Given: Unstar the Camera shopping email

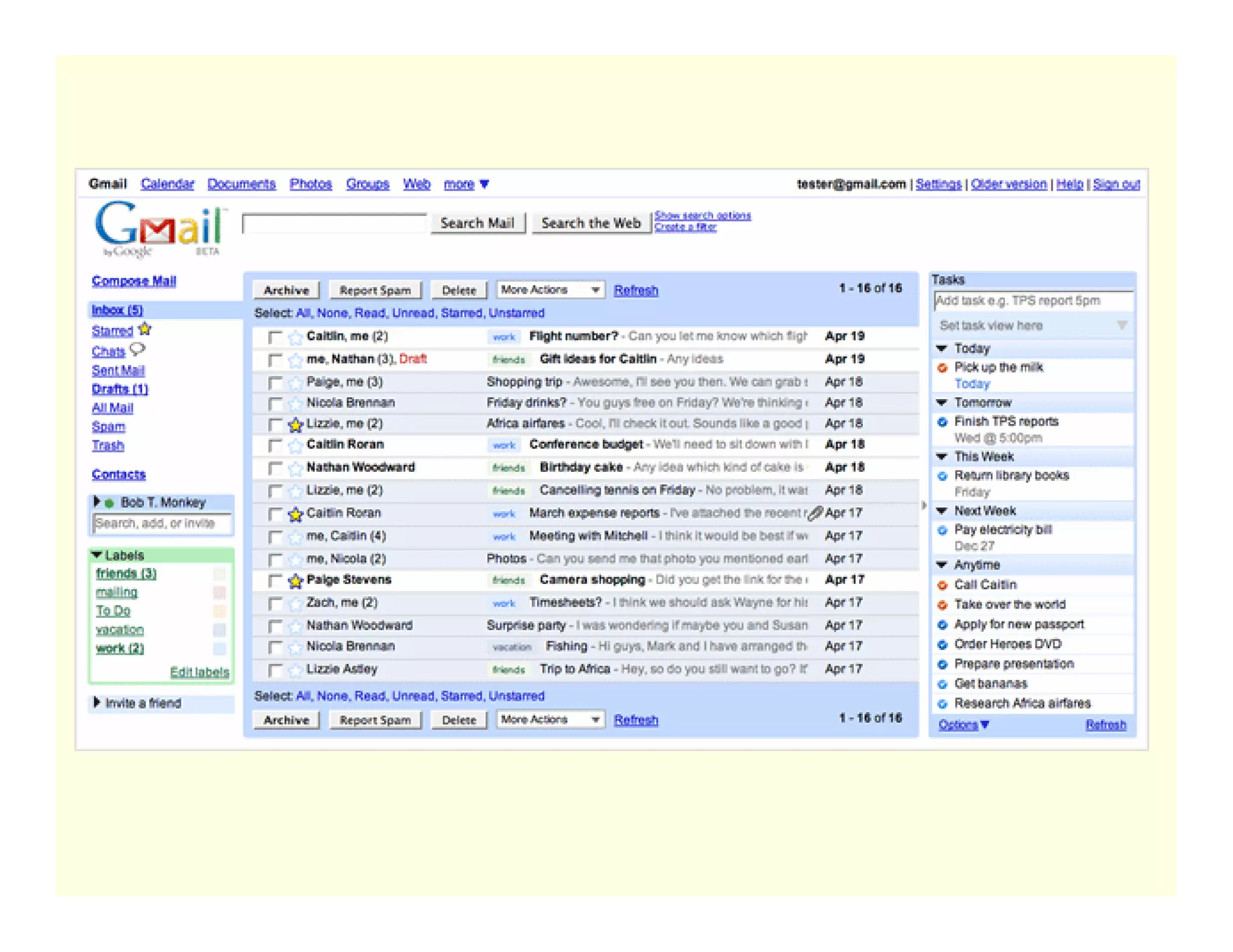Looking at the screenshot, I should pyautogui.click(x=295, y=581).
